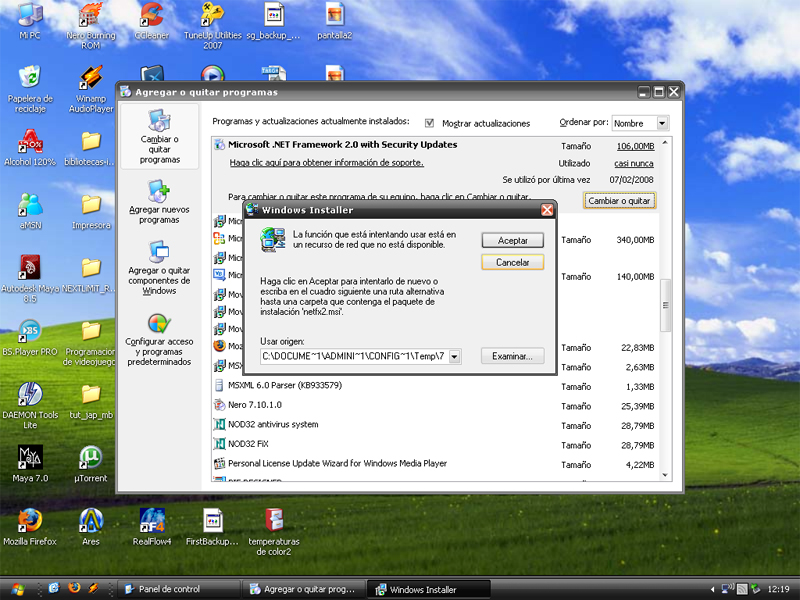Click the list scroll down arrow
This screenshot has height=600, width=800.
click(x=665, y=475)
